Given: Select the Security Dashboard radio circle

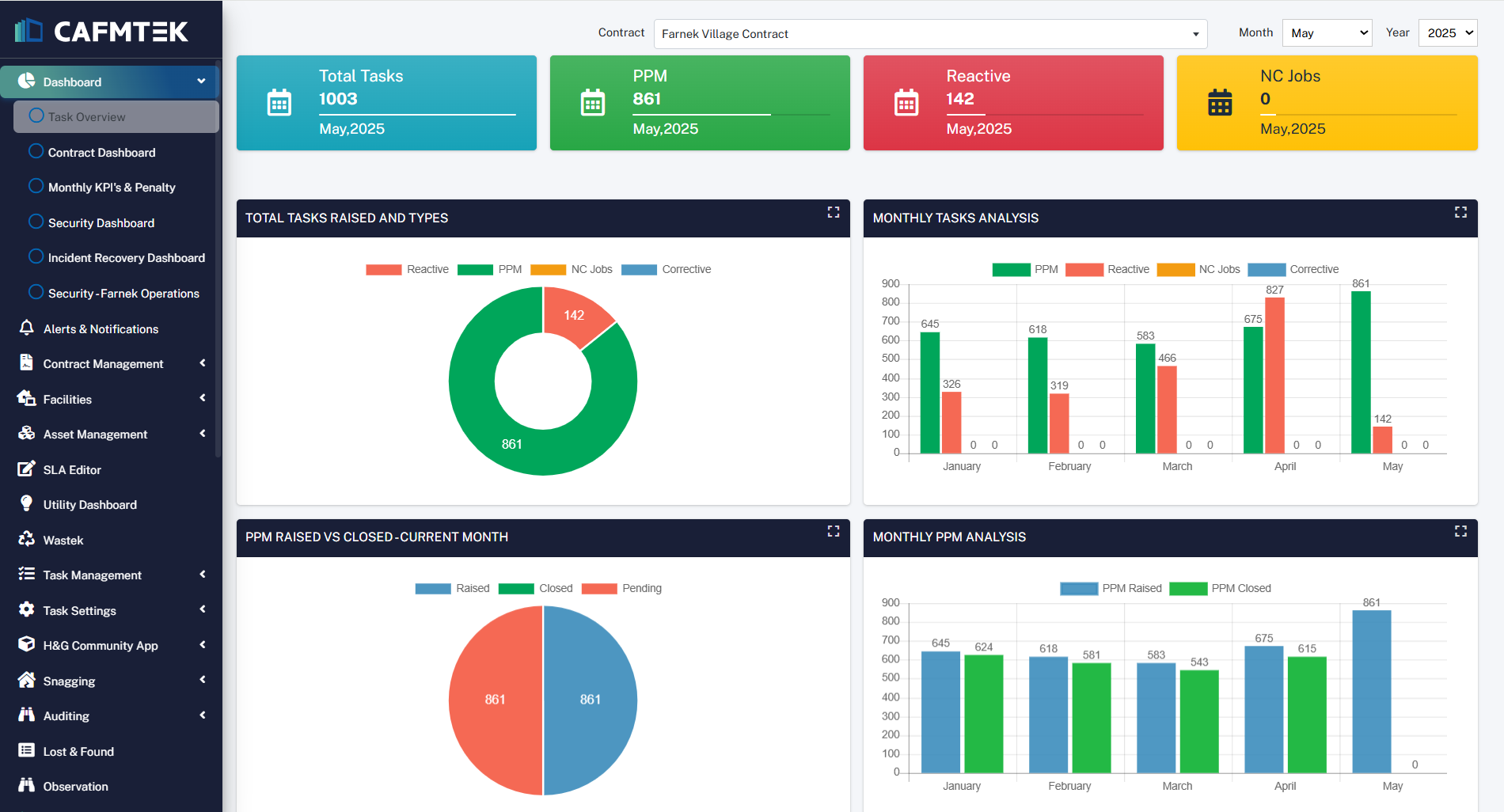Looking at the screenshot, I should pyautogui.click(x=36, y=222).
